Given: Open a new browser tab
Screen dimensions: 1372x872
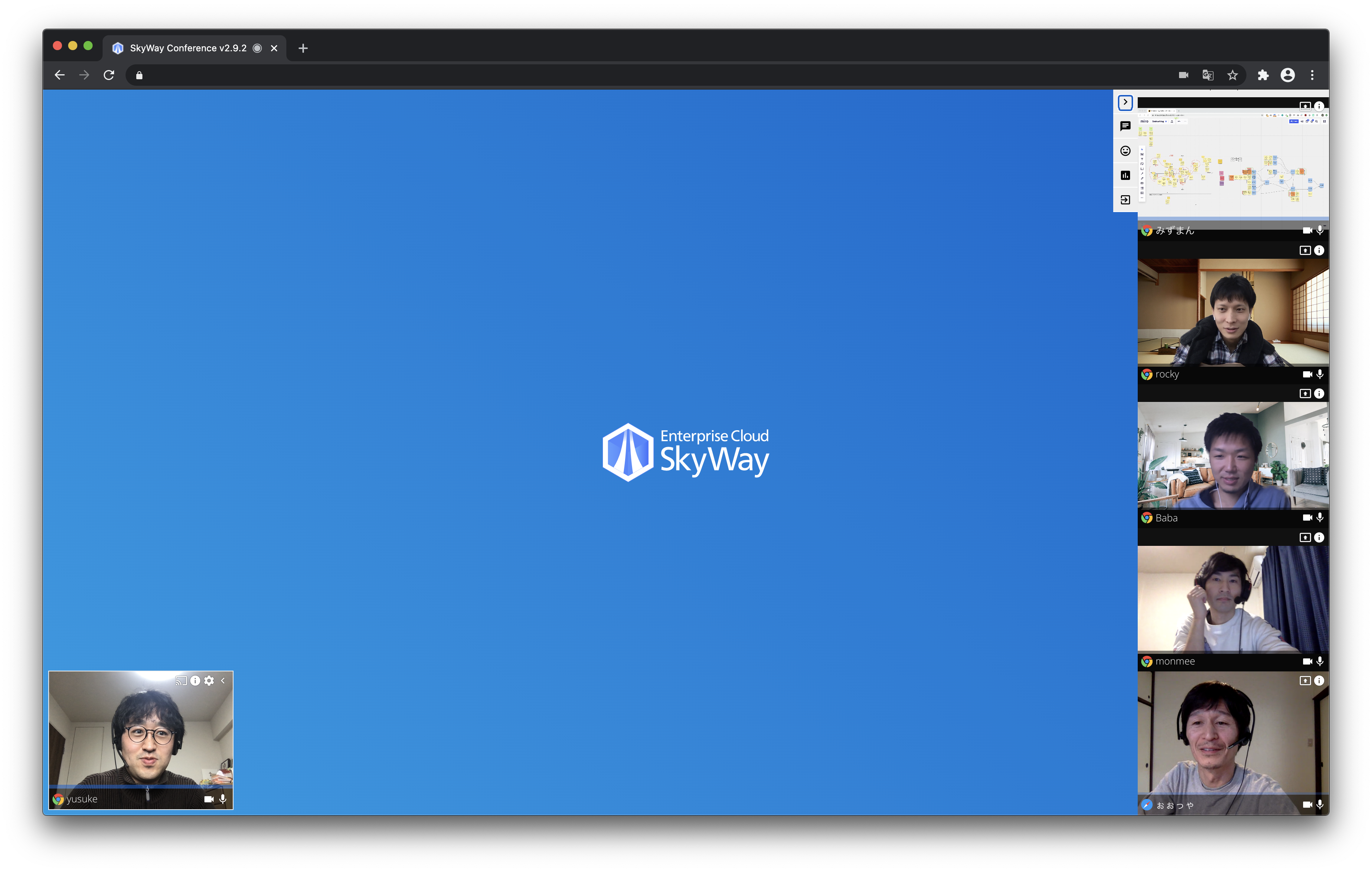Looking at the screenshot, I should [x=303, y=48].
